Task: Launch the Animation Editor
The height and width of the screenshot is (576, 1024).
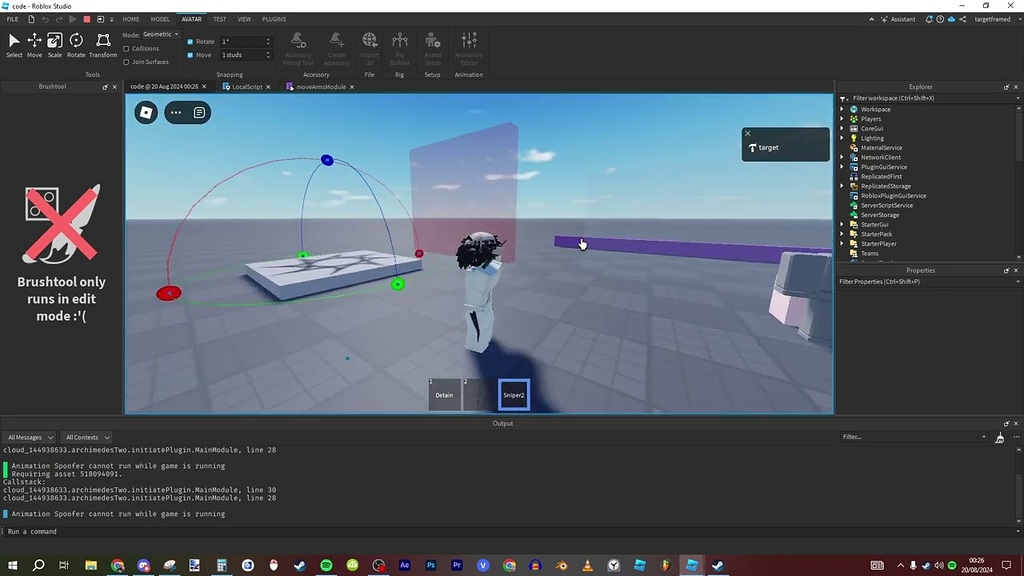Action: (x=468, y=46)
